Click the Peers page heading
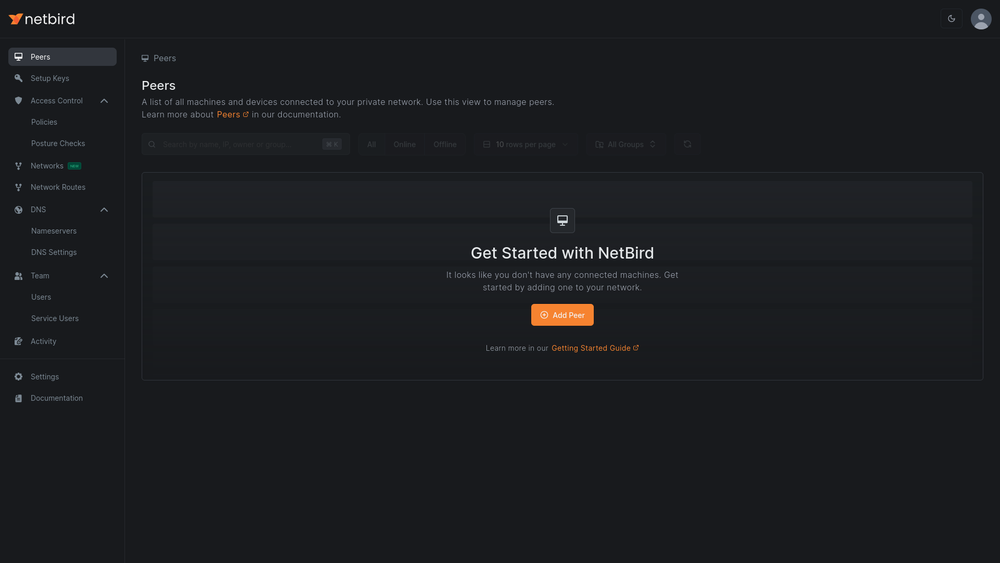Viewport: 1000px width, 563px height. (158, 85)
